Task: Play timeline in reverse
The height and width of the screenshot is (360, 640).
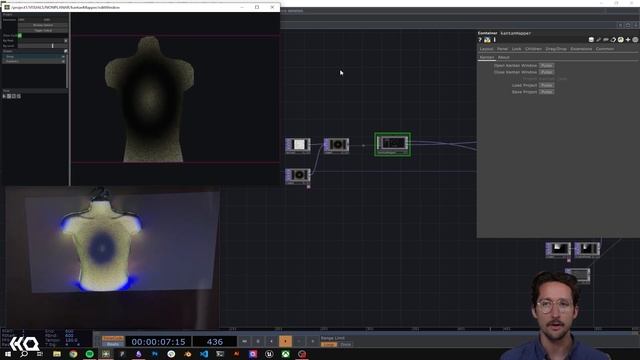Action: click(x=271, y=341)
